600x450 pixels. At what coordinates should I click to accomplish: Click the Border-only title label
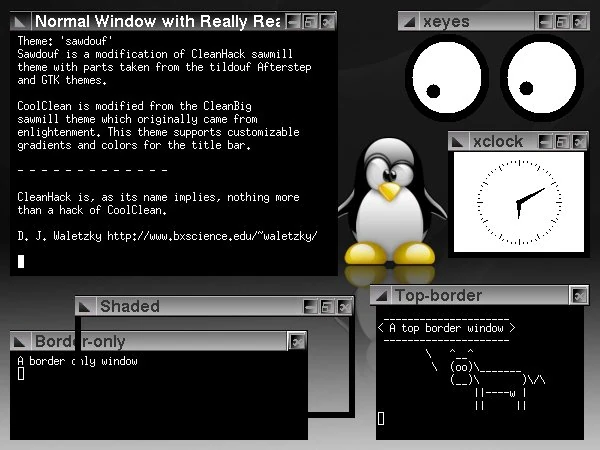tap(80, 341)
